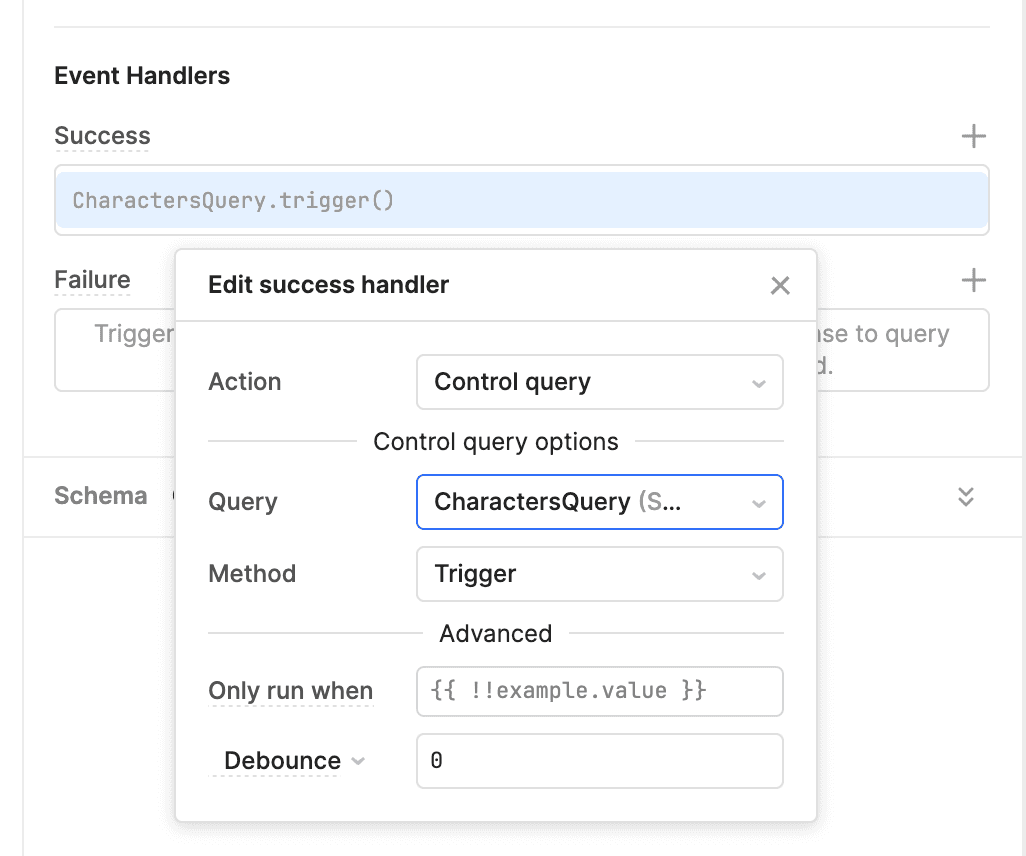Open the Action dropdown showing Control query
The height and width of the screenshot is (856, 1026).
pyautogui.click(x=599, y=382)
